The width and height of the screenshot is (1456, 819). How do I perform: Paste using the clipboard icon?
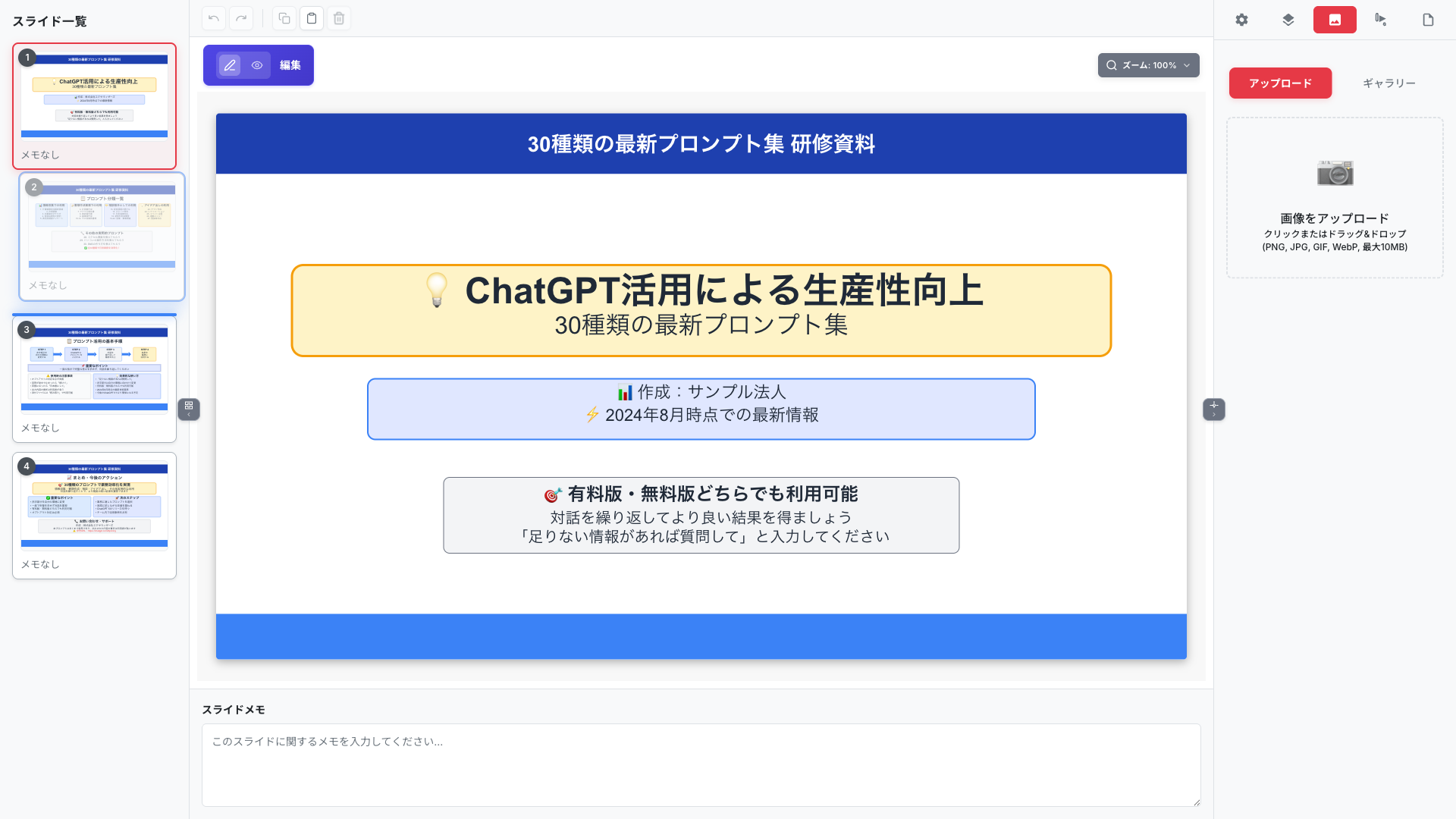pyautogui.click(x=312, y=18)
